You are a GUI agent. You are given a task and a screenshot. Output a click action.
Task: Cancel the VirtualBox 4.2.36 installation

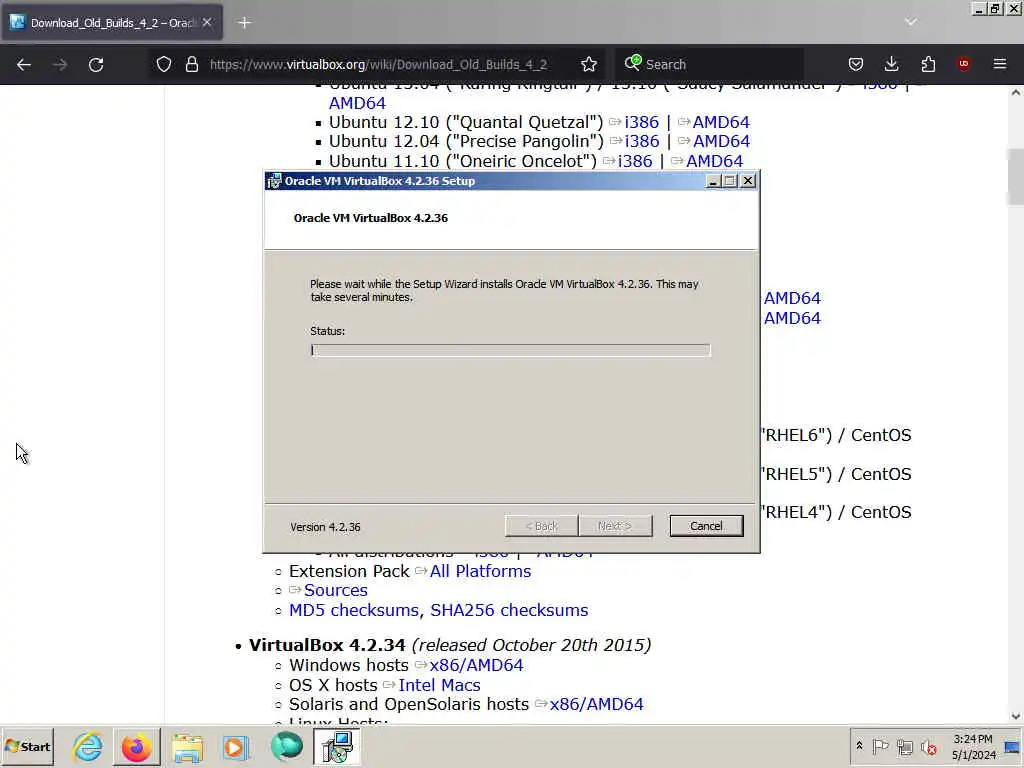(706, 526)
